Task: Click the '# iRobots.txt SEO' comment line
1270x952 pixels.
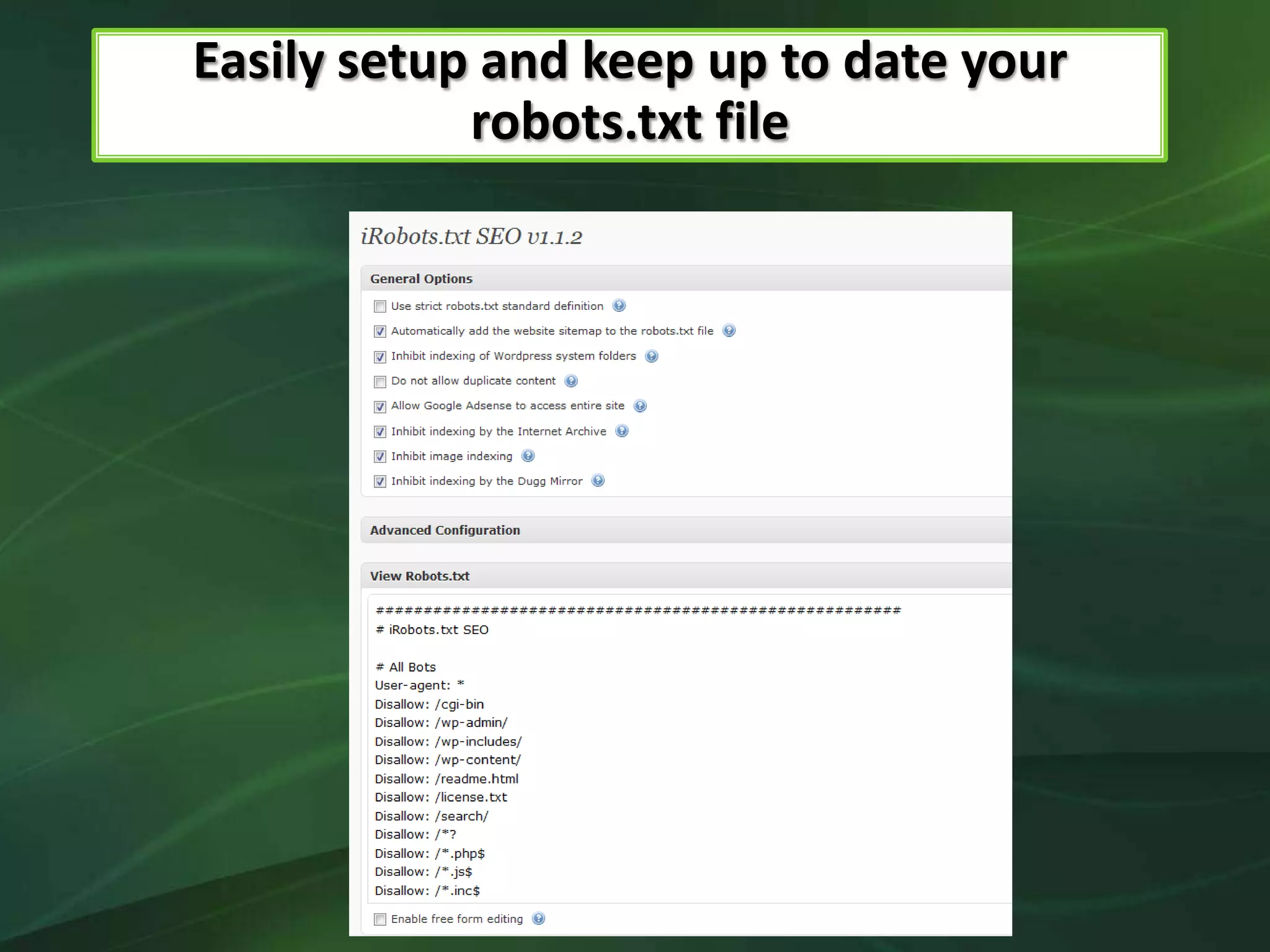Action: tap(432, 630)
